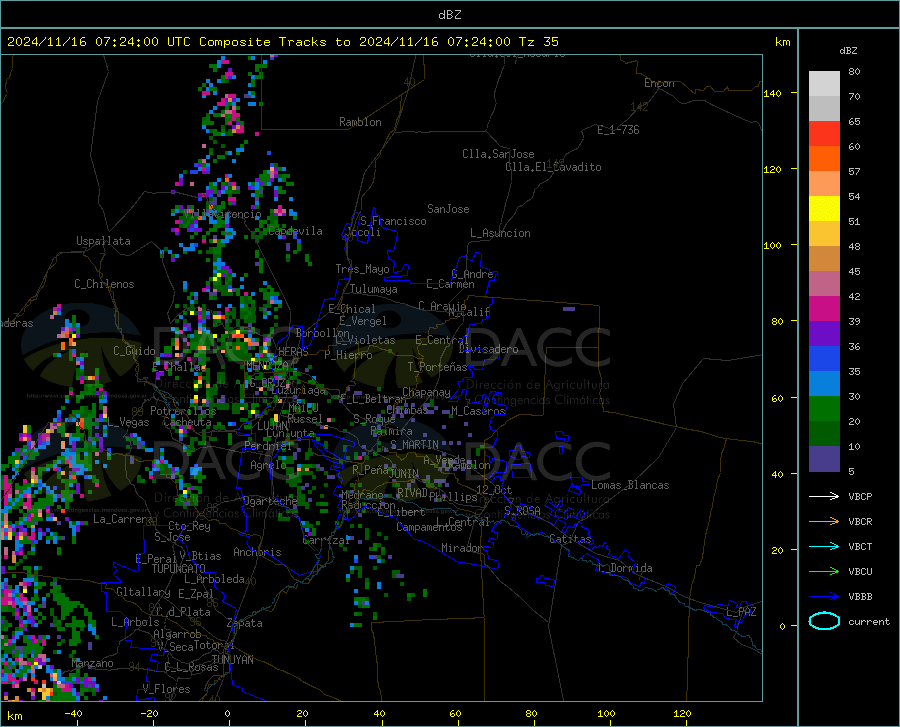Viewport: 900px width, 727px height.
Task: Click the 100 km tick on vertical axis
Action: 772,245
